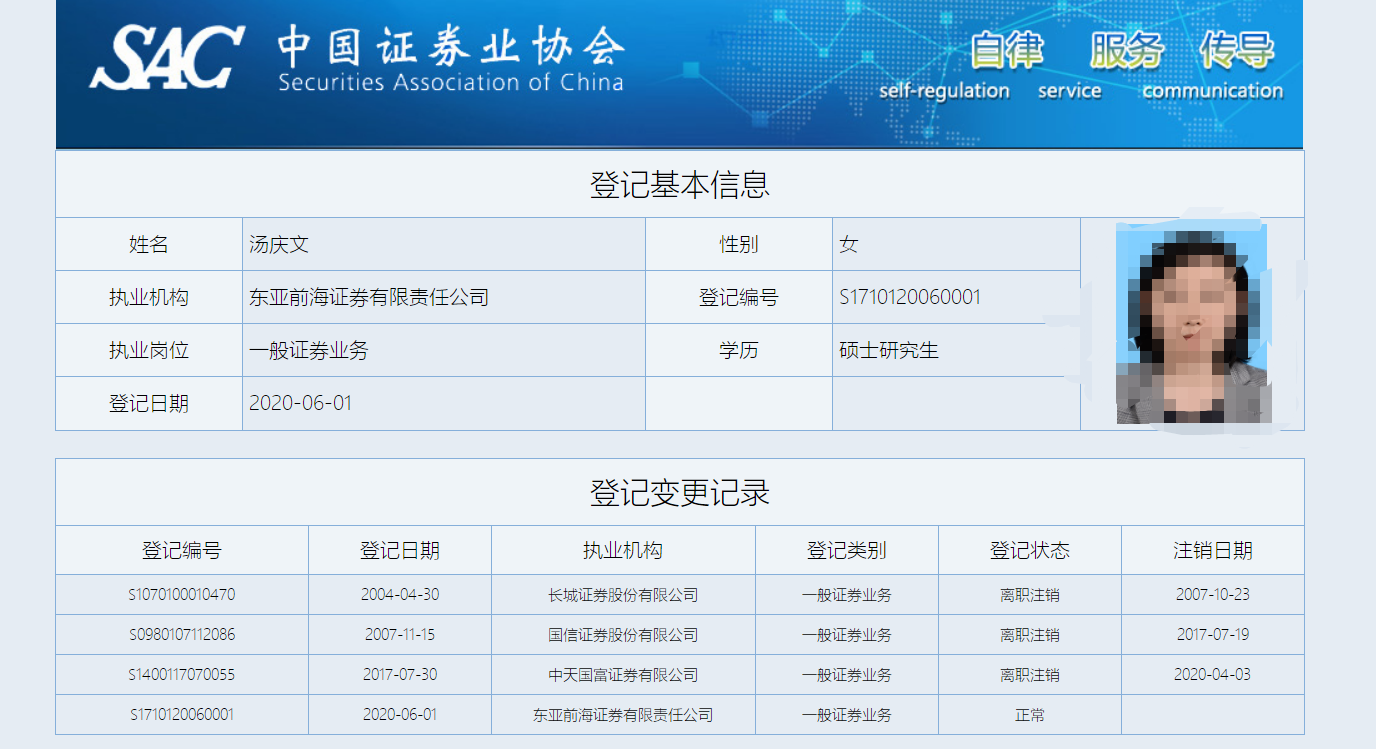Click the 登记变更记录 section heading
1376x749 pixels.
(680, 493)
